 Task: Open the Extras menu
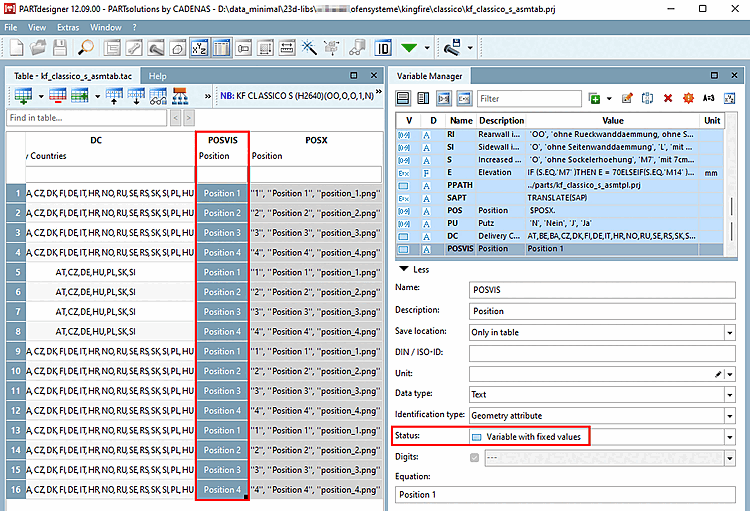coord(68,27)
